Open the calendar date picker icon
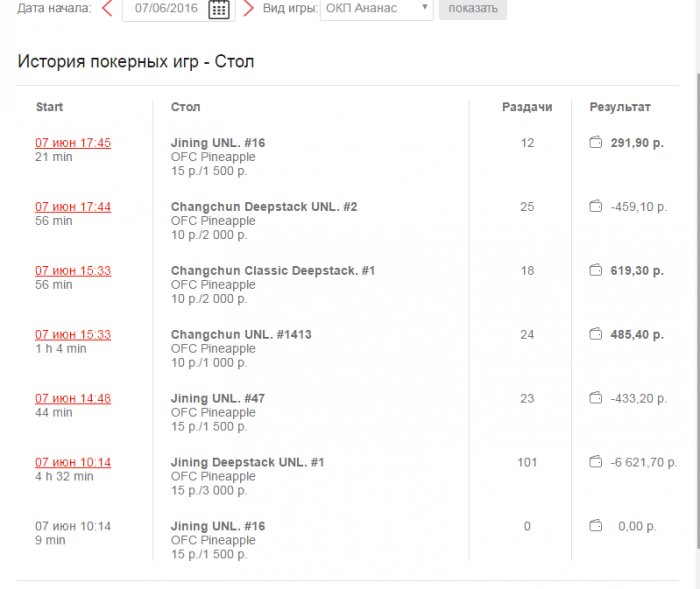The height and width of the screenshot is (589, 700). tap(219, 9)
